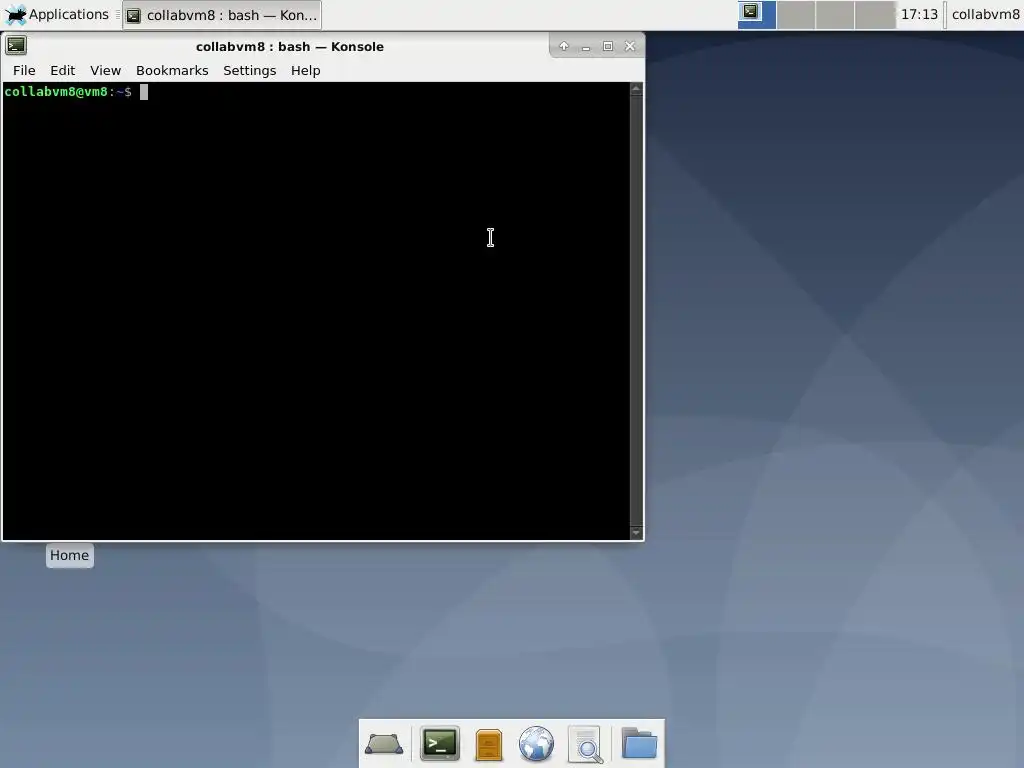Open the application finder magnifier icon
This screenshot has width=1024, height=768.
tap(586, 744)
